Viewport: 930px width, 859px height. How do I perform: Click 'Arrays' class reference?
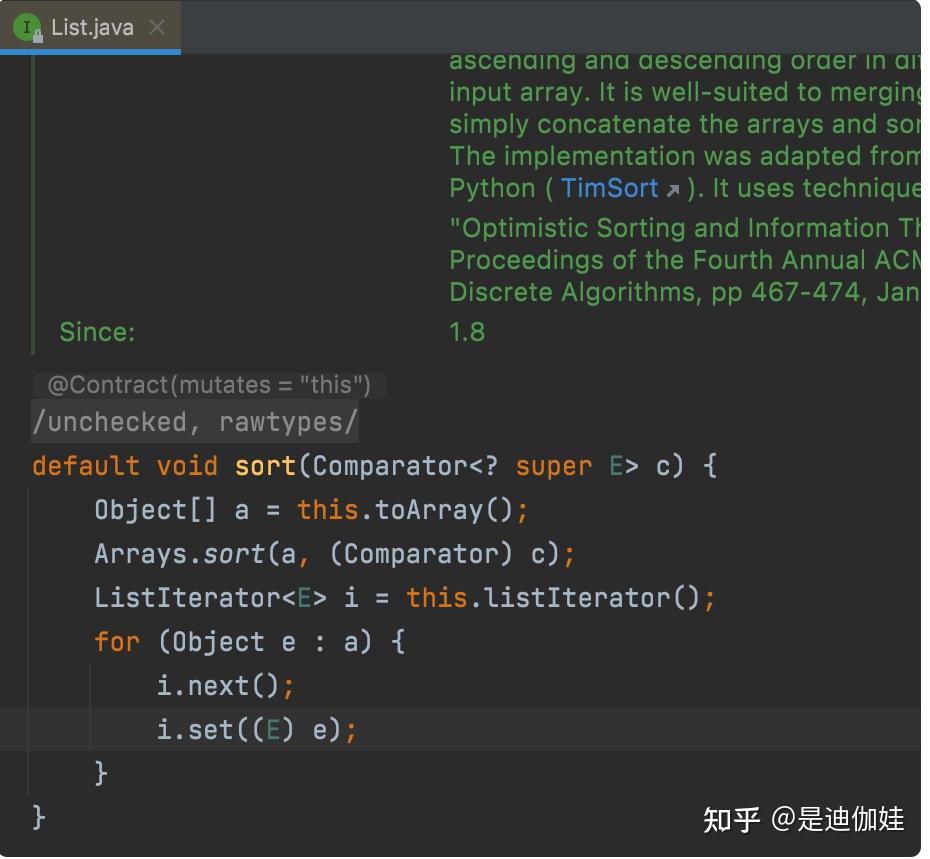coord(141,554)
